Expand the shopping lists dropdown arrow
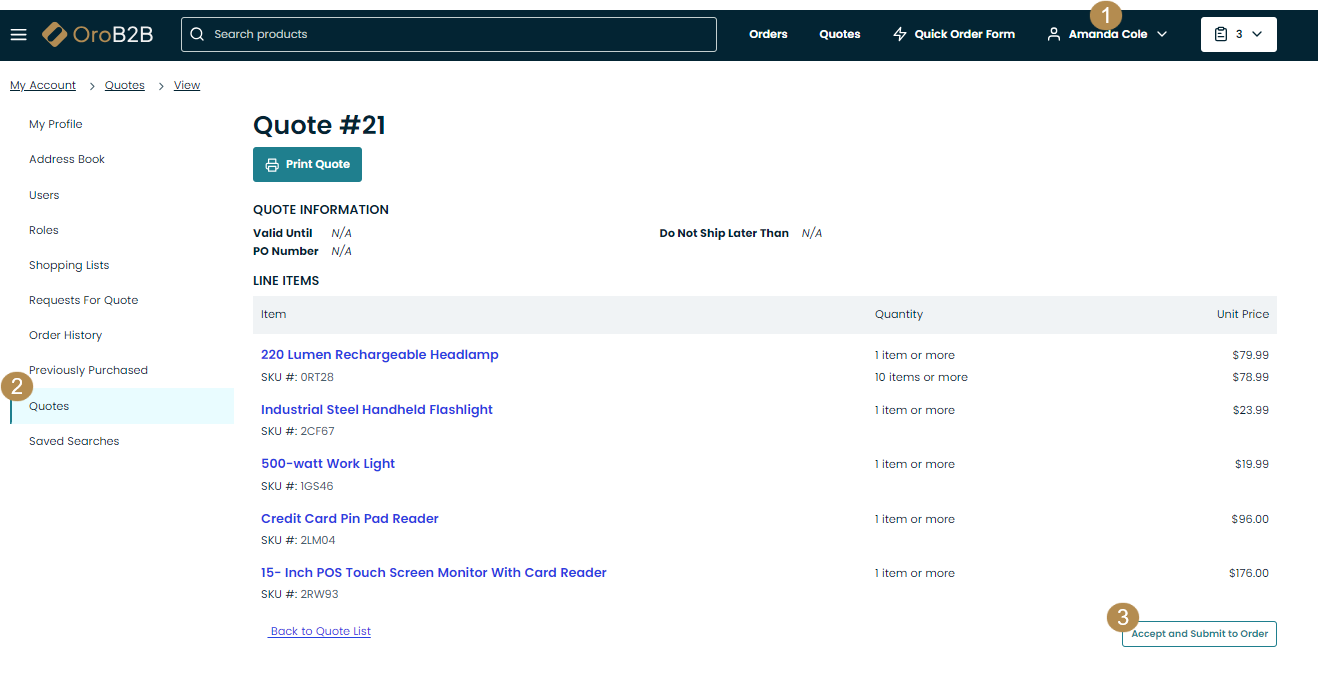This screenshot has width=1318, height=692. (x=1257, y=34)
